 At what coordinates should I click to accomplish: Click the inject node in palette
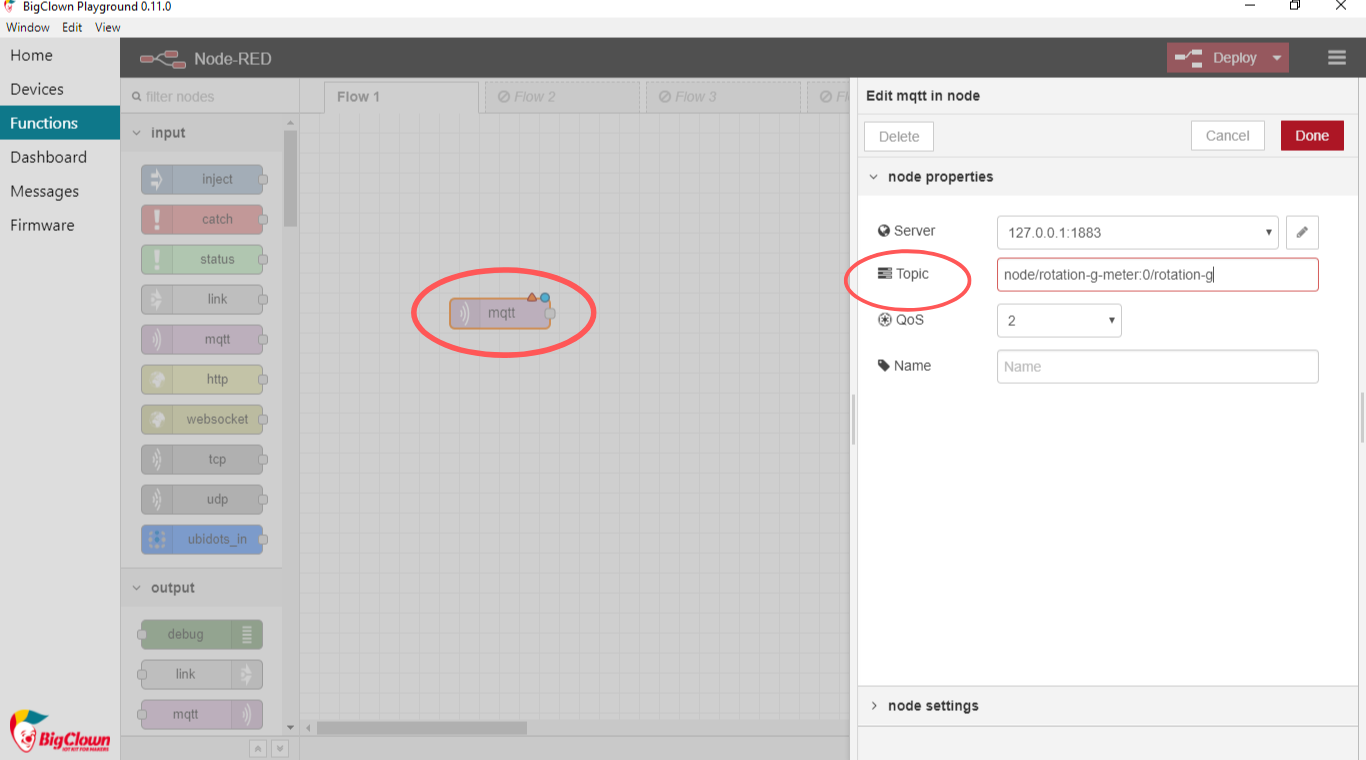(202, 179)
